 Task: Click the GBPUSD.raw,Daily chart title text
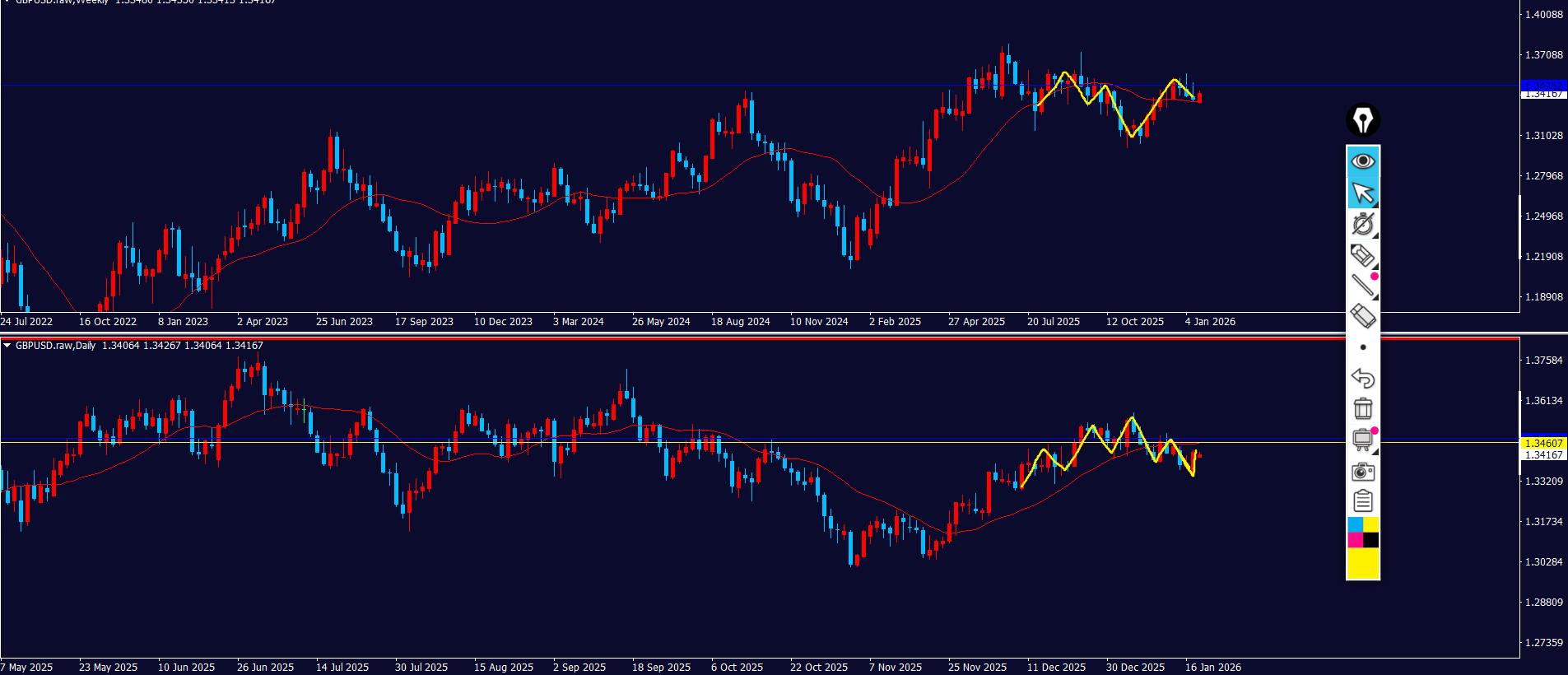[55, 346]
